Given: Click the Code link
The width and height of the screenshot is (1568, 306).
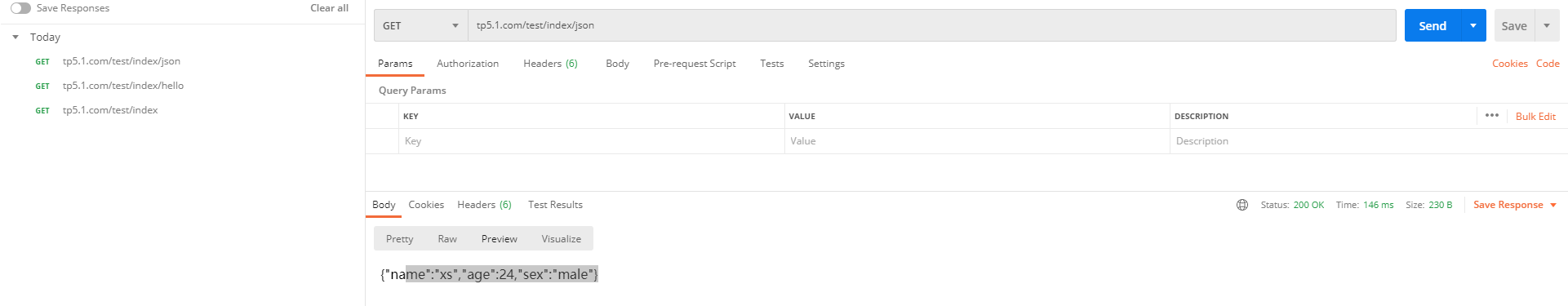Looking at the screenshot, I should coord(1548,64).
